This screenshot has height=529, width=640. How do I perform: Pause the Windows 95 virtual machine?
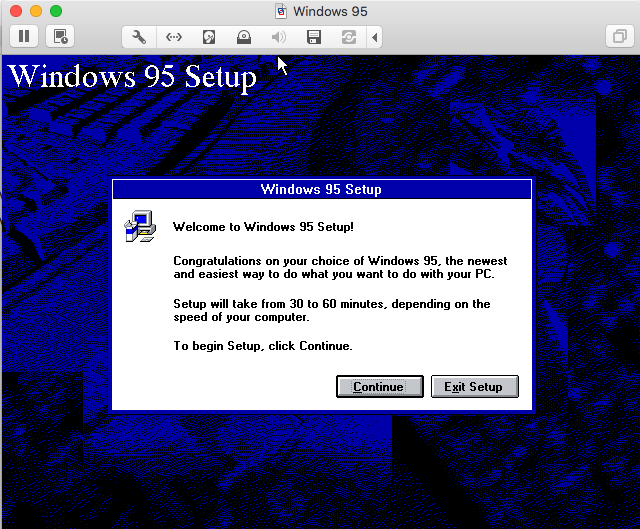point(24,37)
